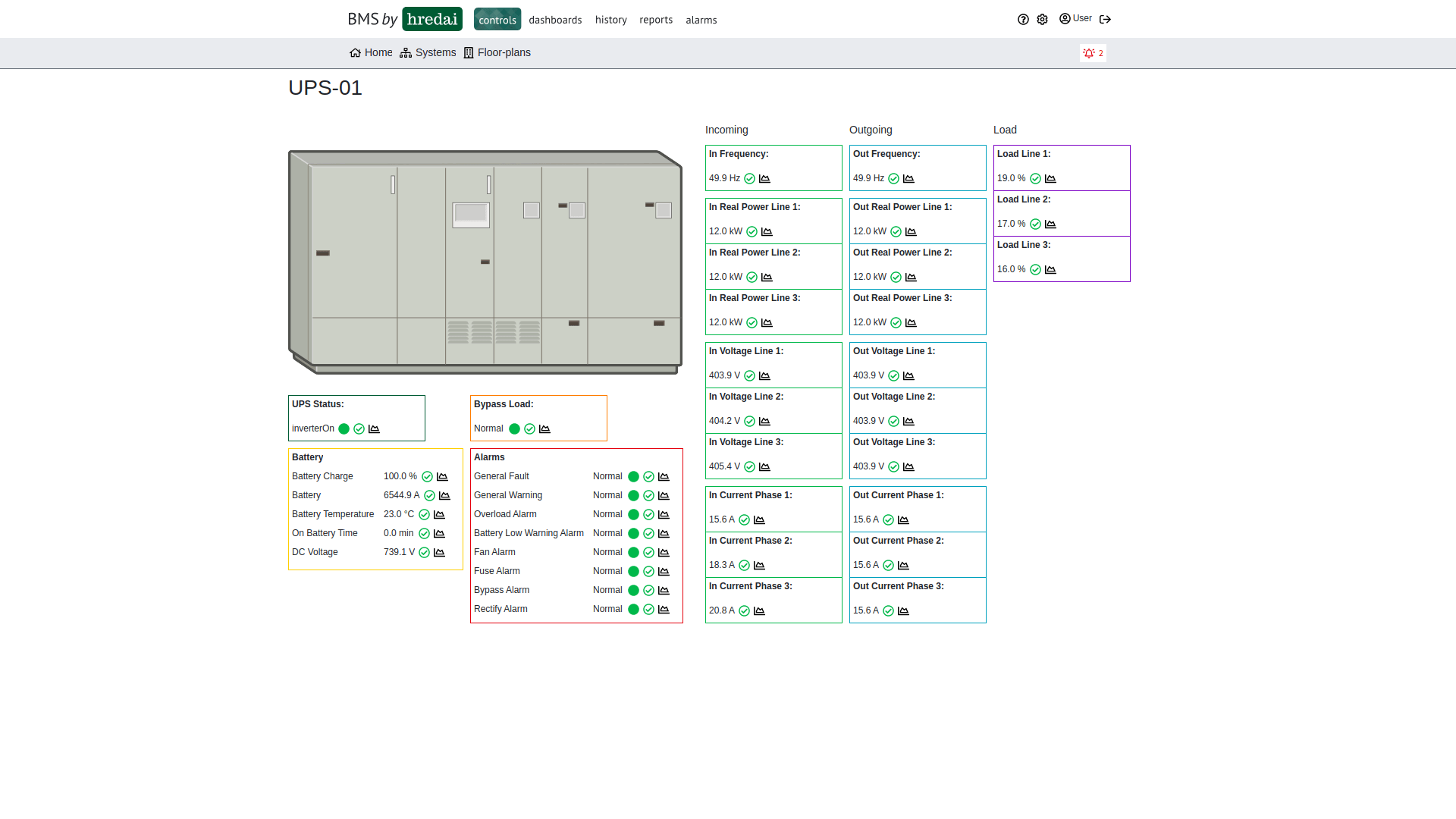1456x819 pixels.
Task: Click green status dot for Fuse Alarm
Action: tap(633, 572)
